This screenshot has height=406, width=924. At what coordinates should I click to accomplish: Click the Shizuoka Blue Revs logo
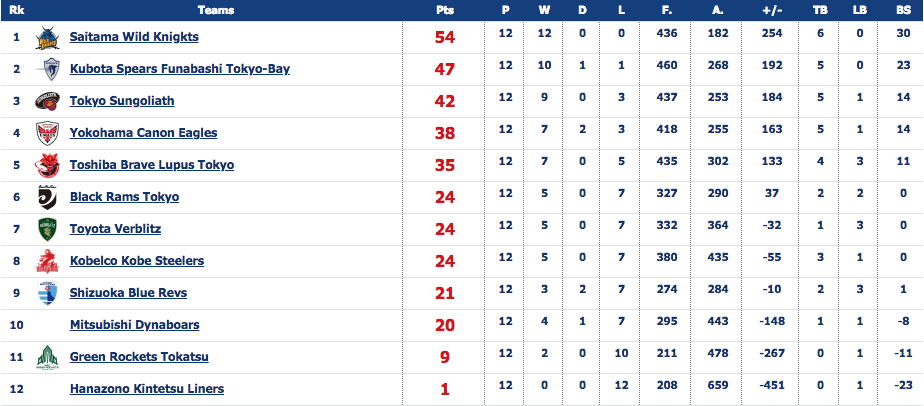tap(47, 293)
